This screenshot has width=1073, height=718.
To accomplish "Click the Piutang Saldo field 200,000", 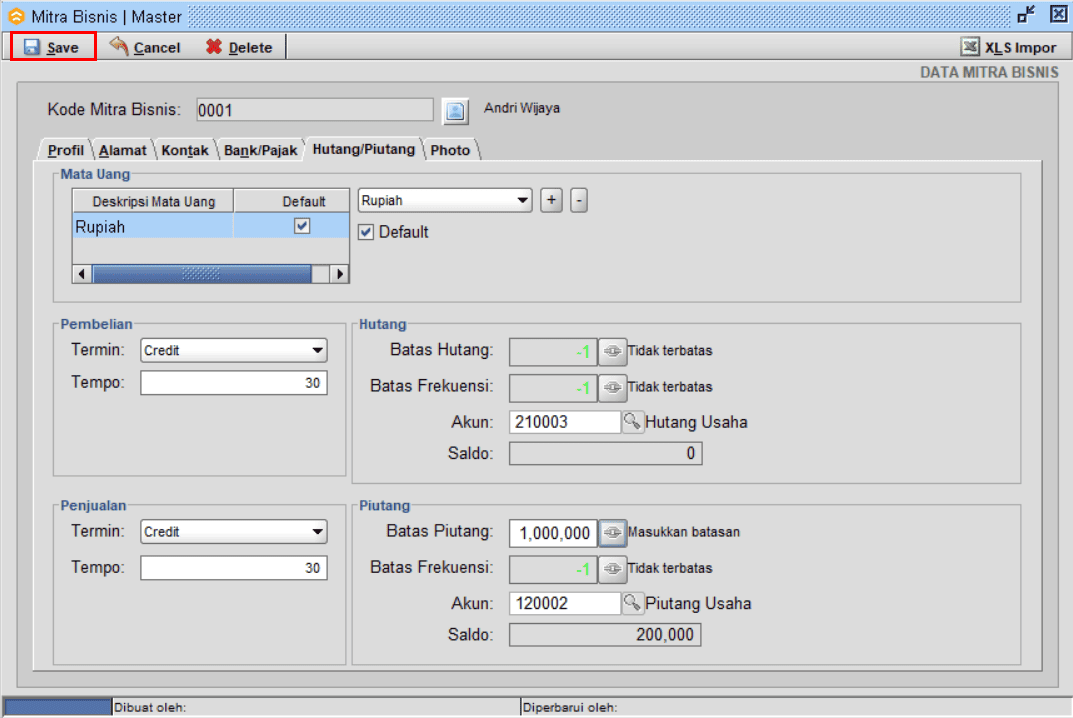I will click(x=605, y=635).
